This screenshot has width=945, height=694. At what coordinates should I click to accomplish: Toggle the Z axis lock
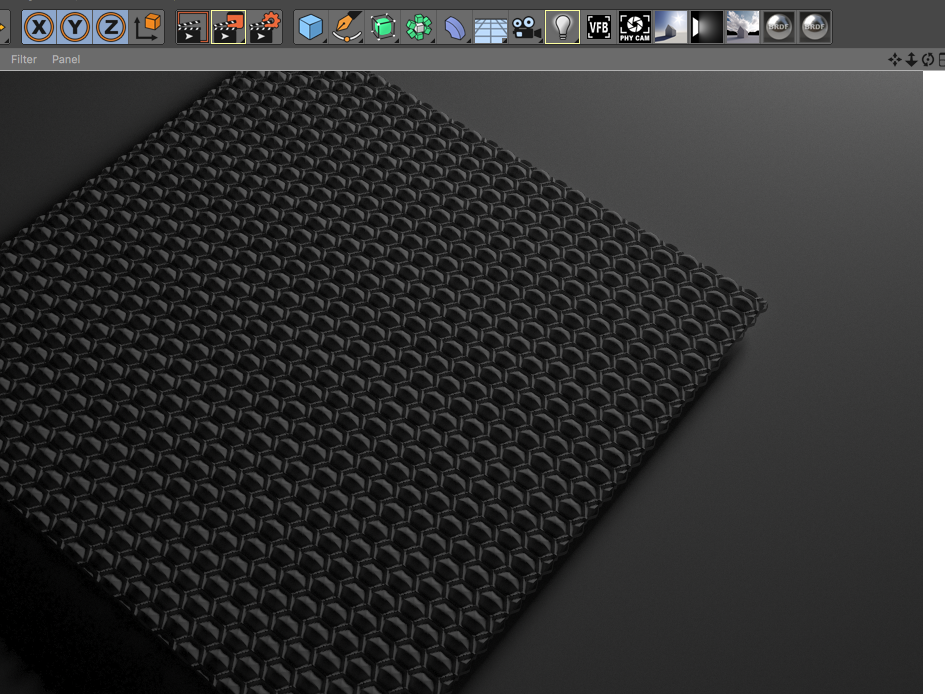[111, 27]
